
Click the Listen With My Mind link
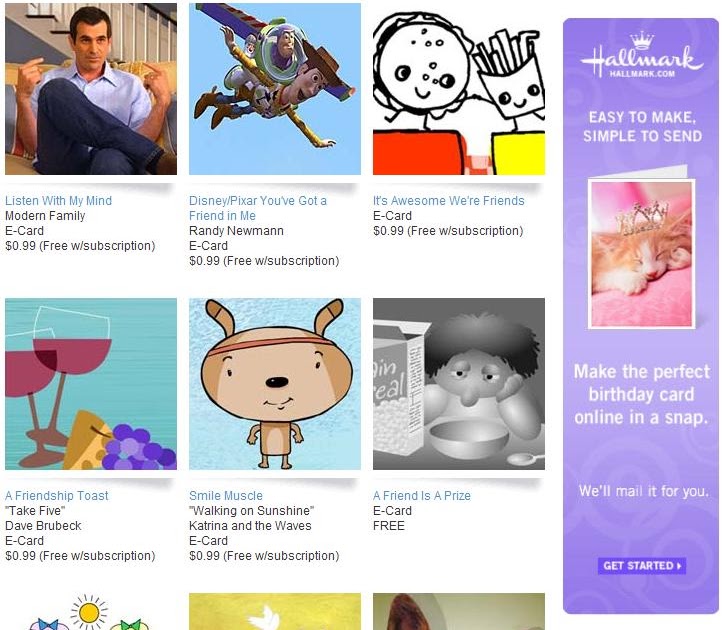58,201
